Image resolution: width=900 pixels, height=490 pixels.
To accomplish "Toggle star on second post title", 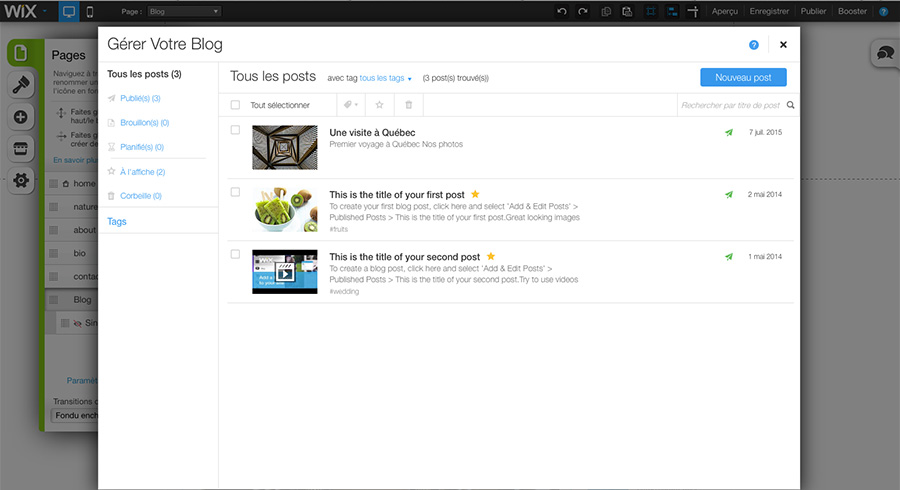I will (491, 256).
